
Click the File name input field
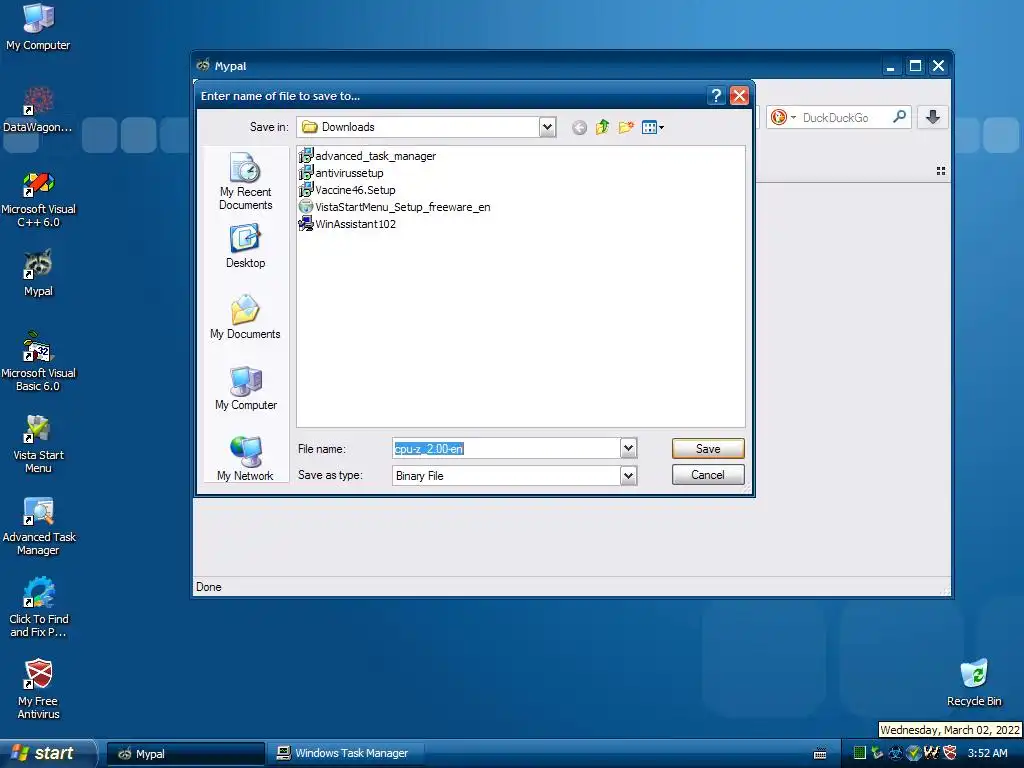[507, 449]
